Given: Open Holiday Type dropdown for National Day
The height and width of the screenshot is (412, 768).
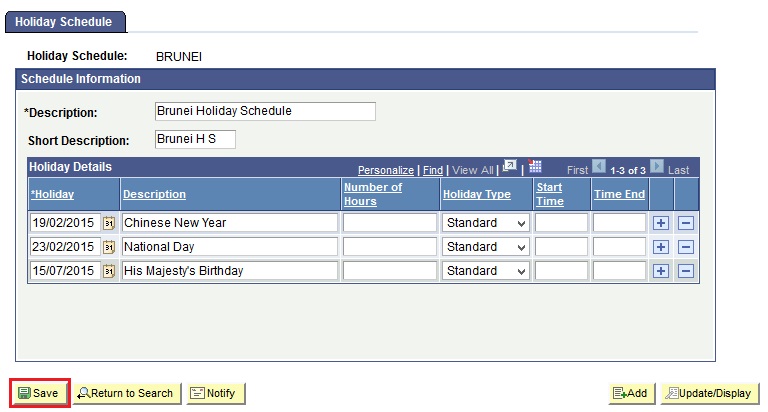Looking at the screenshot, I should tap(485, 247).
